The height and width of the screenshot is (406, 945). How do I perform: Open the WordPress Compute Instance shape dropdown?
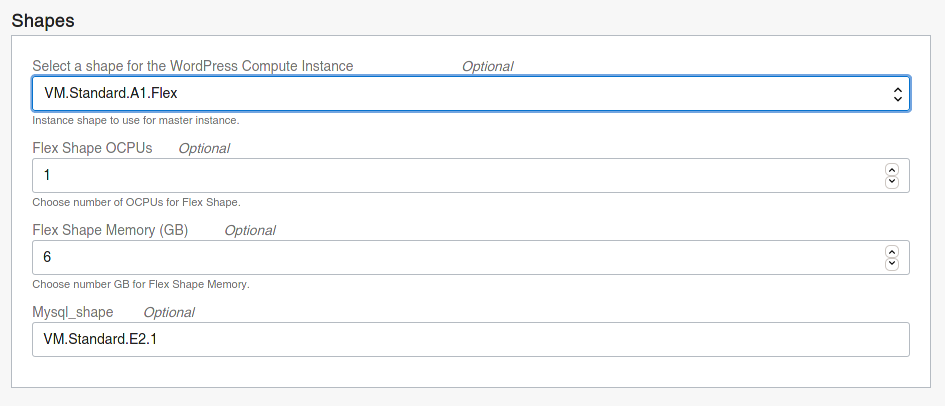[x=471, y=93]
